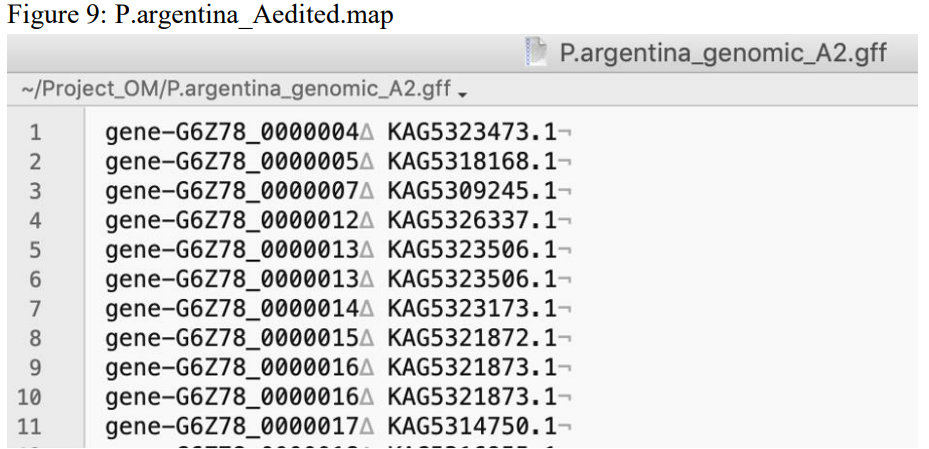Select line number 2 in gutter
Screen dimensions: 929x449
[x=35, y=162]
